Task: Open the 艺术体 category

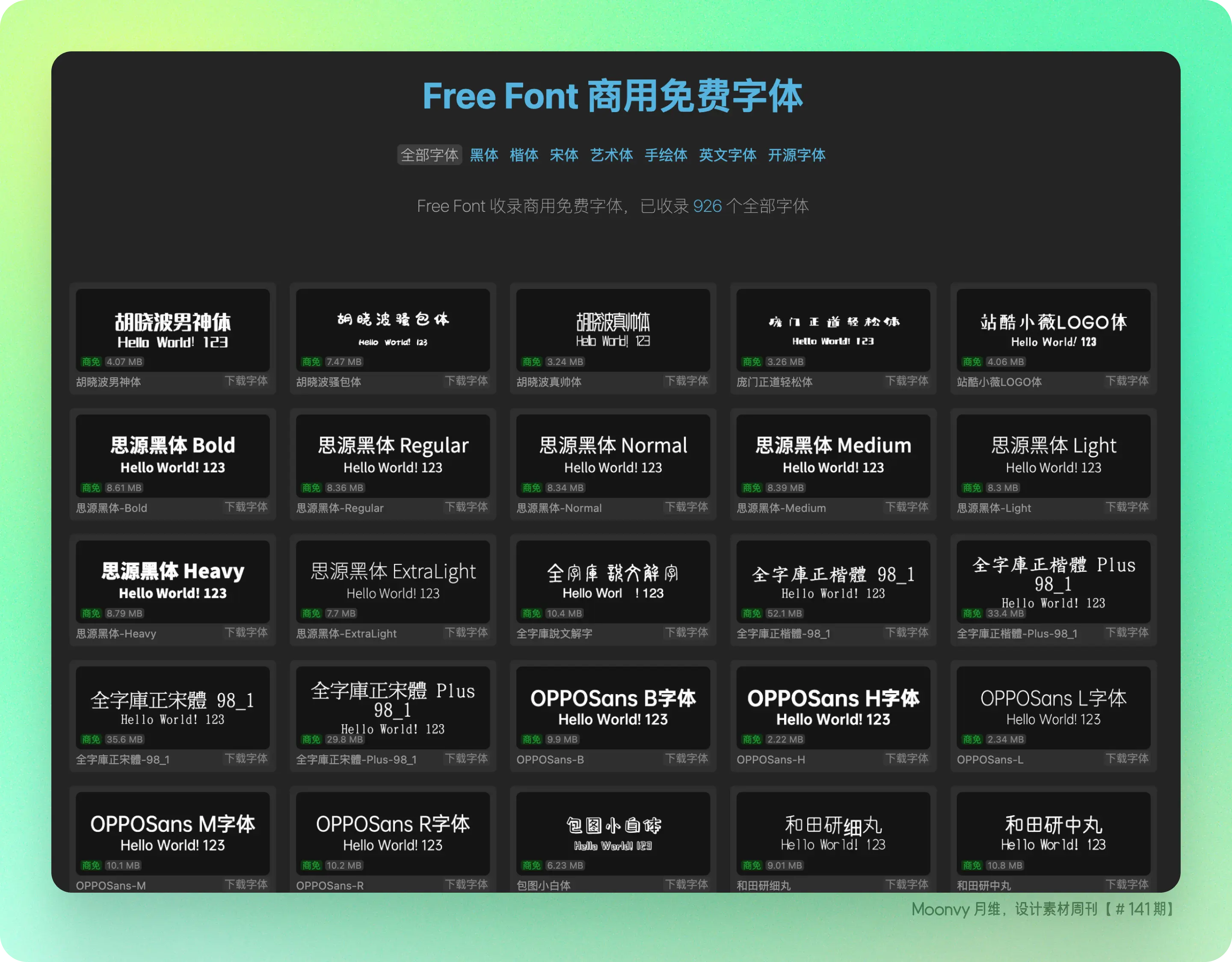Action: (611, 154)
